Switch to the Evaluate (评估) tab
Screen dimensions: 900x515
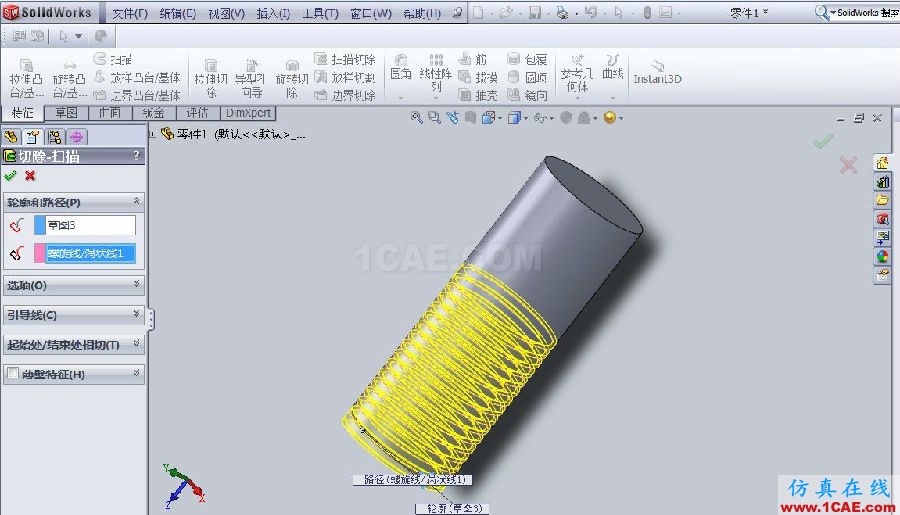tap(197, 113)
